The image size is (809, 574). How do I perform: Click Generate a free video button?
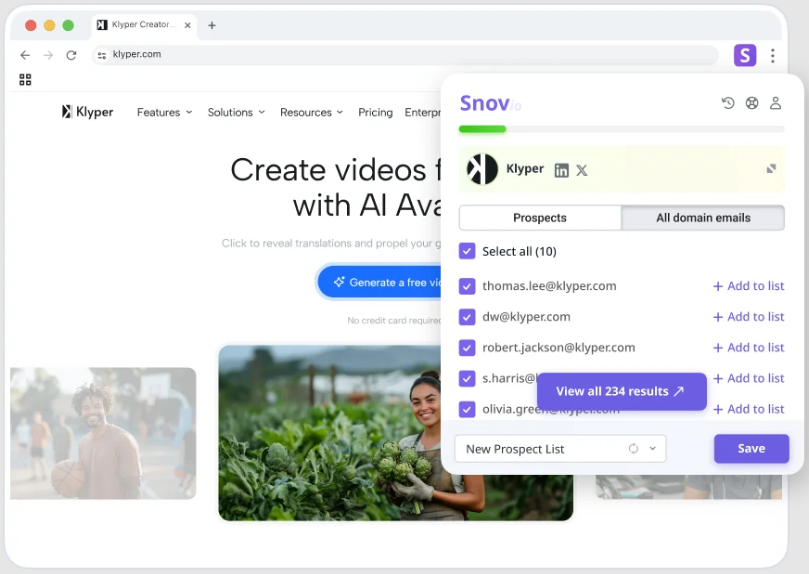(379, 282)
